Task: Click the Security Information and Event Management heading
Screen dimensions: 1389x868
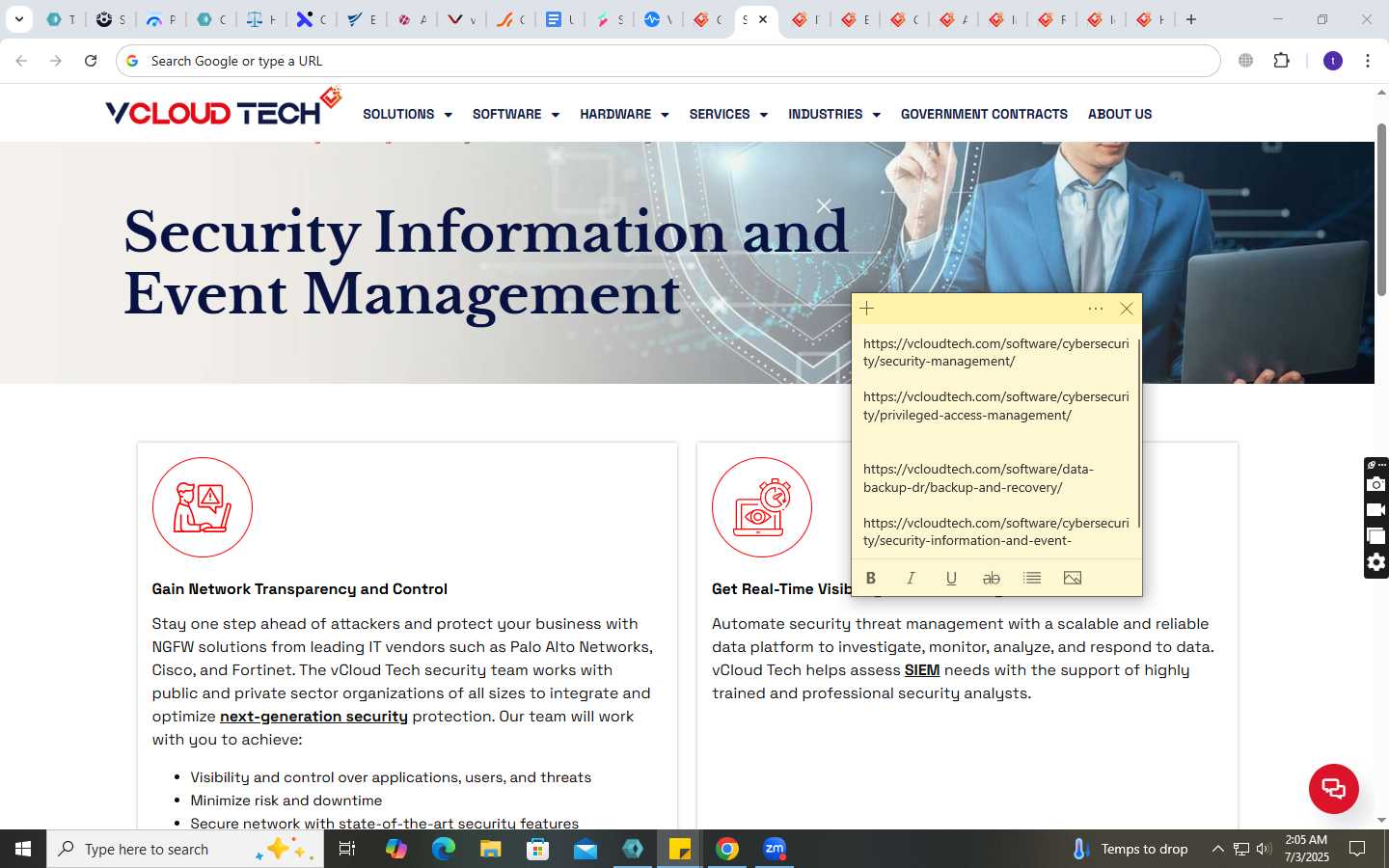Action: pos(486,262)
